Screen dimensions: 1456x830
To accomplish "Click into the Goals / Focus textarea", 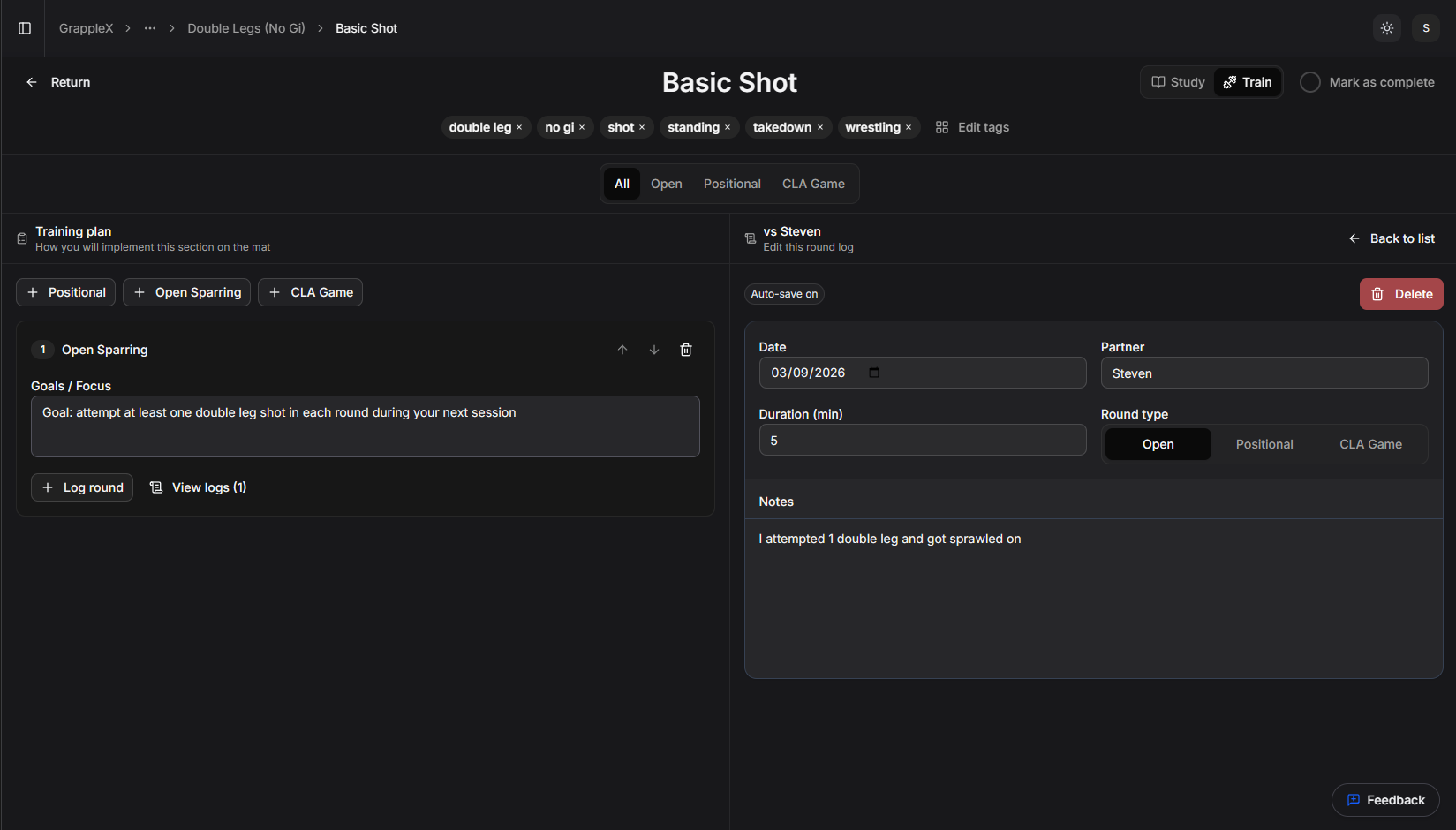I will click(366, 426).
